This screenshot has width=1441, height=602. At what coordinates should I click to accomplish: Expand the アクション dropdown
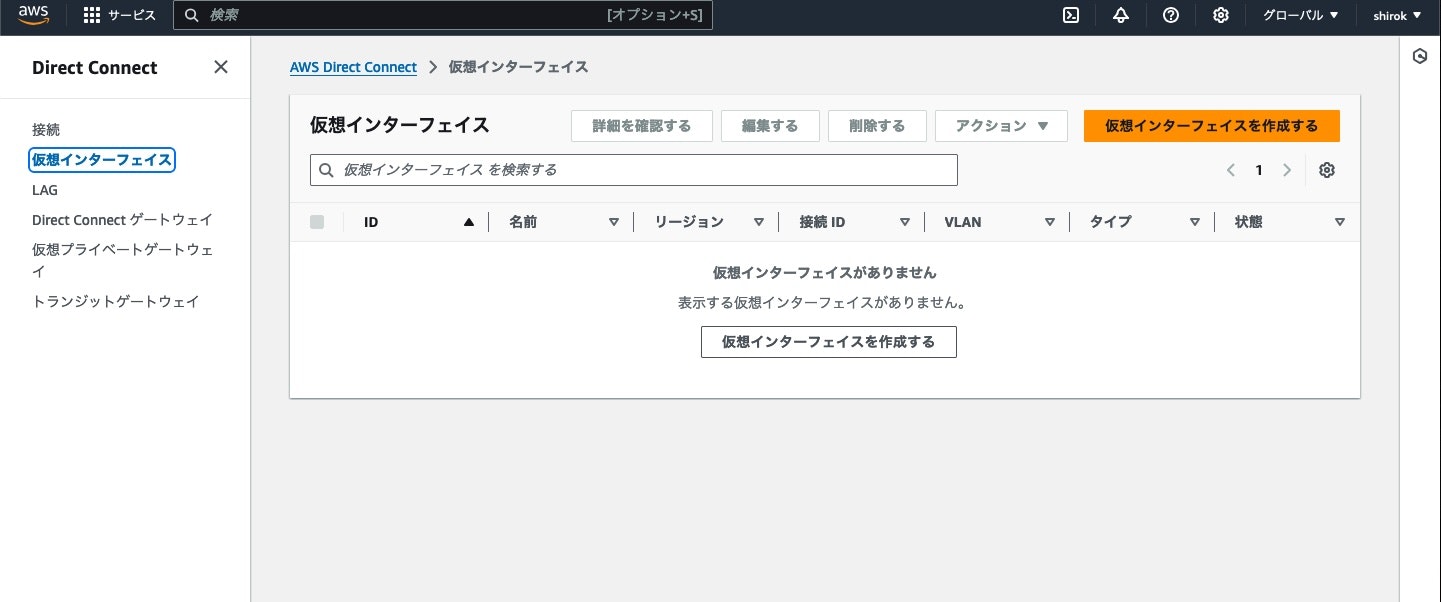pyautogui.click(x=1002, y=126)
